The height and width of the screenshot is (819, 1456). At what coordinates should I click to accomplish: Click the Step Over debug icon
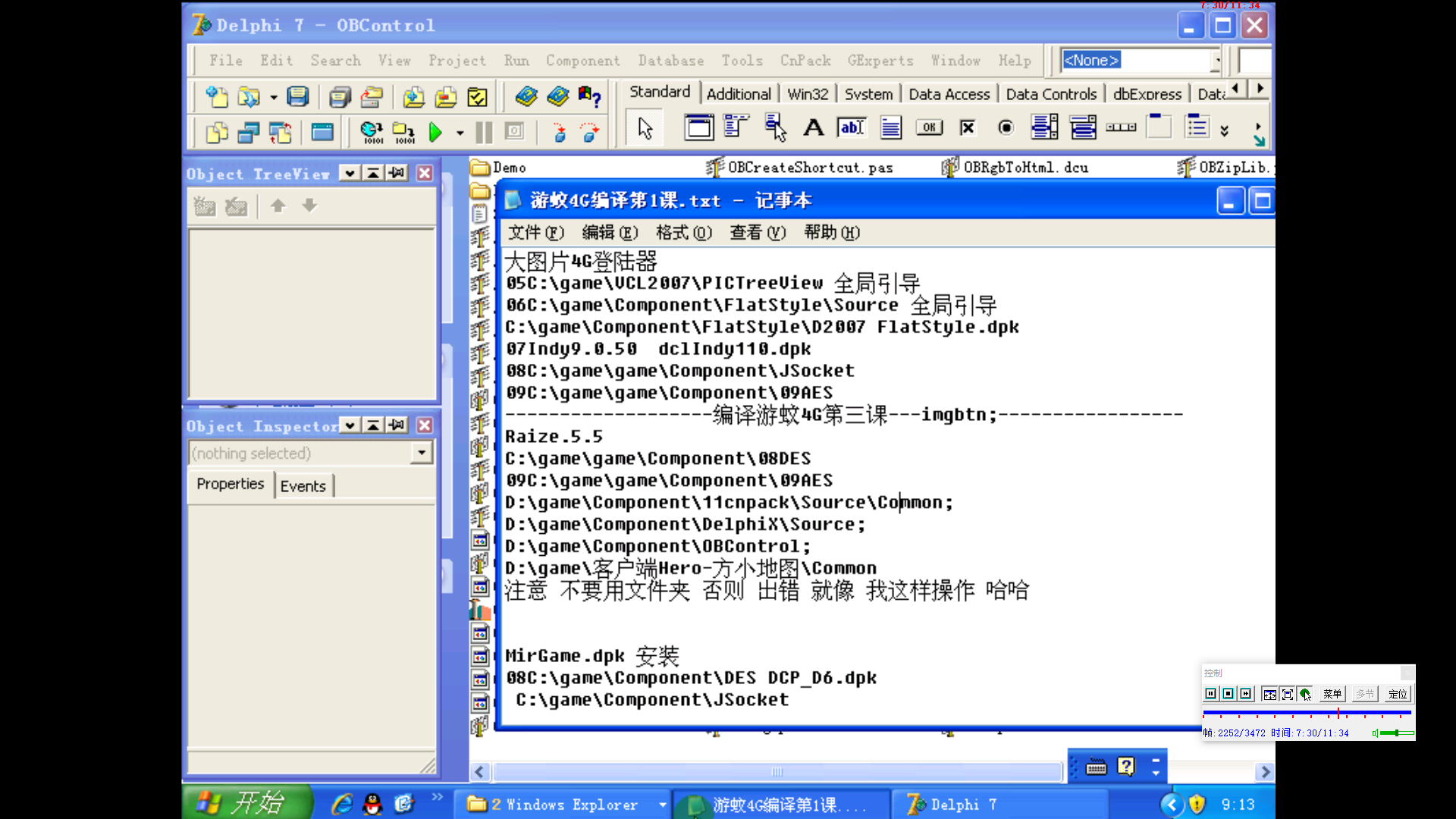590,132
